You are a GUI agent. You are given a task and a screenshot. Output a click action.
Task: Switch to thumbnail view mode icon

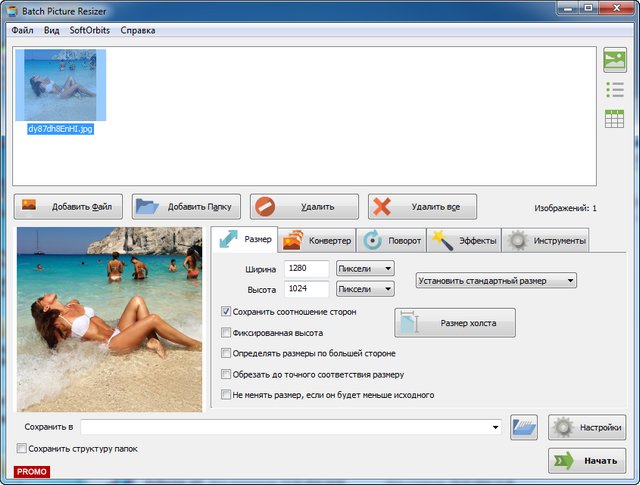click(x=614, y=61)
